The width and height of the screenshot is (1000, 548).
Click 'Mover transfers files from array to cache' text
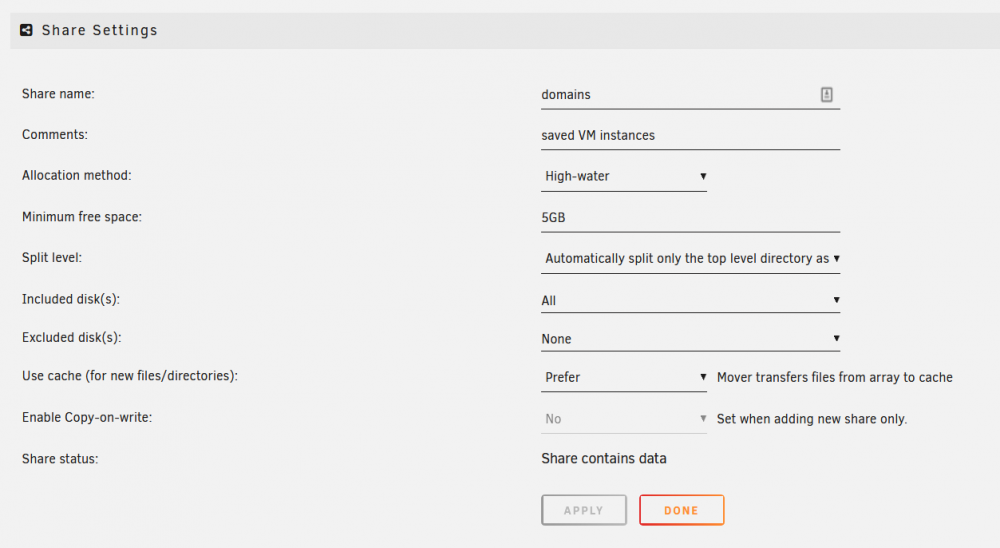[x=834, y=377]
